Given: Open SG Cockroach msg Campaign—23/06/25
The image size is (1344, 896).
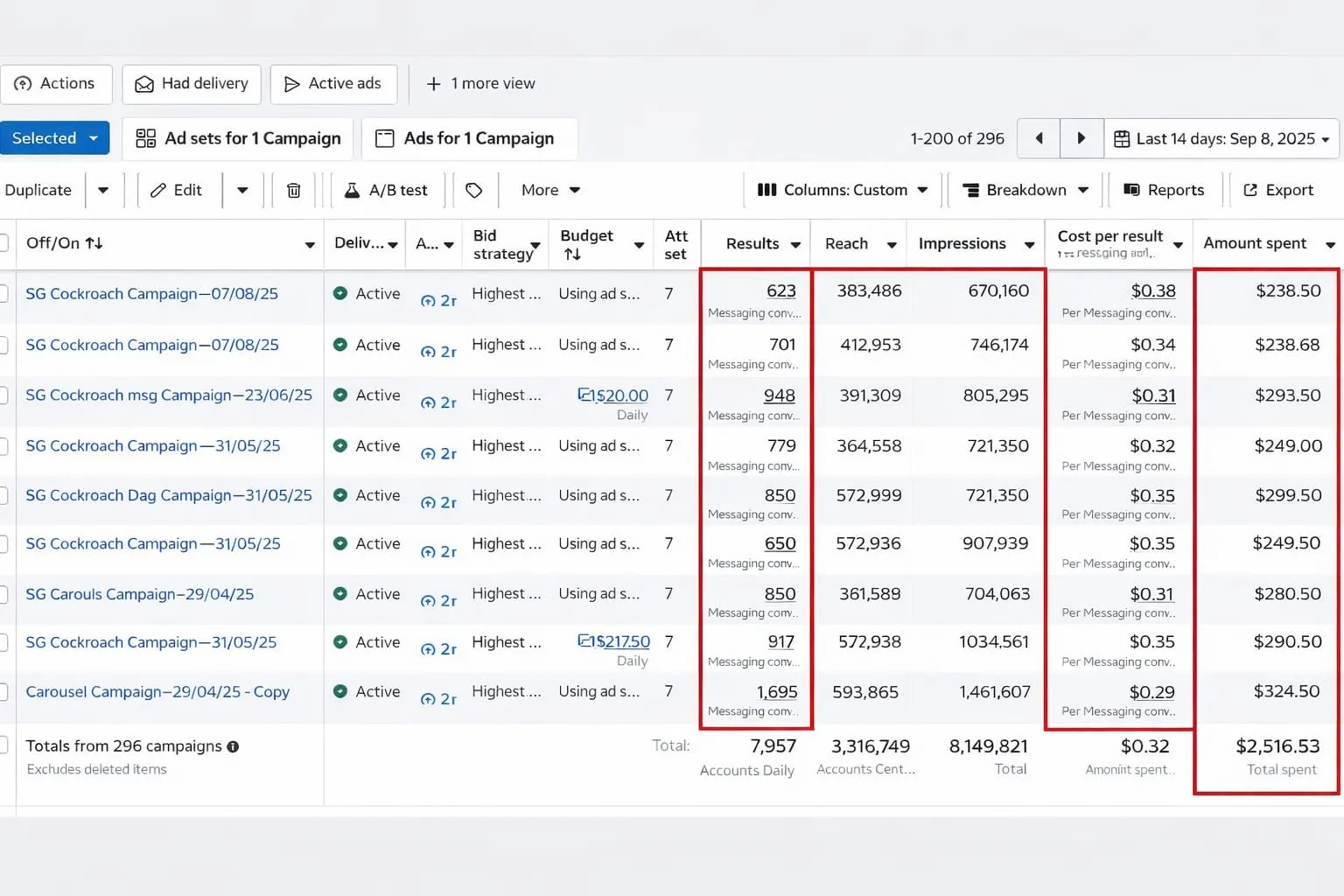Looking at the screenshot, I should pos(169,395).
